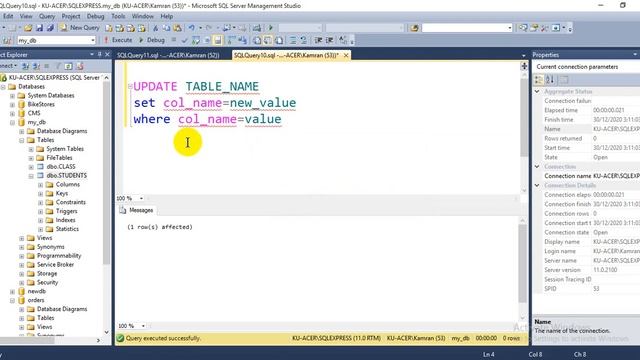Open the Query menu
This screenshot has width=640, height=360.
[47, 16]
